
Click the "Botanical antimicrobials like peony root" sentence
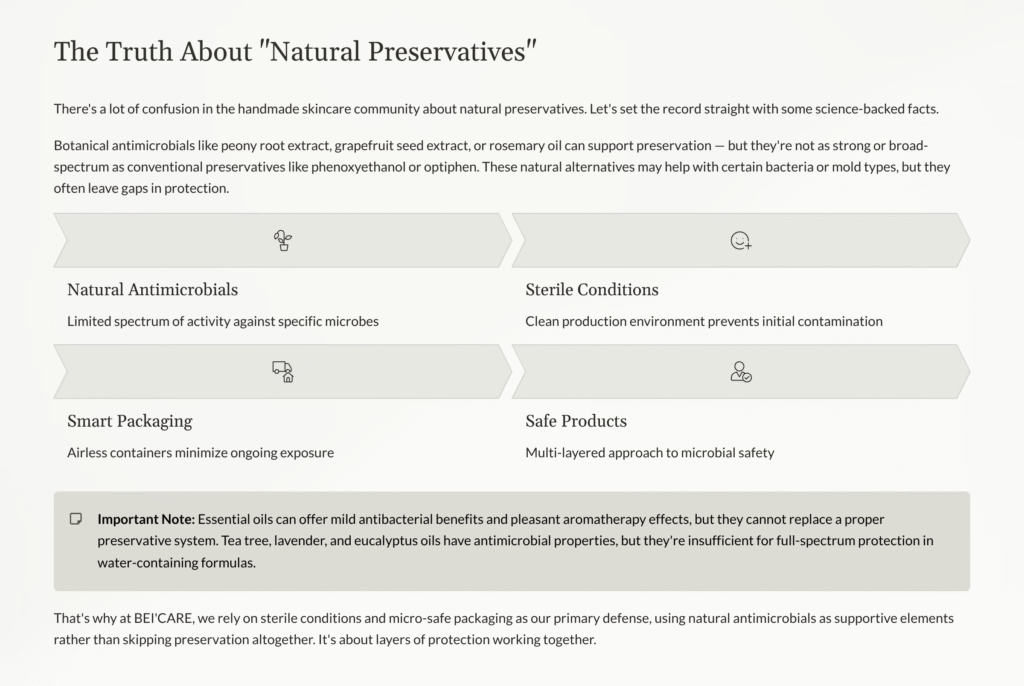point(400,145)
